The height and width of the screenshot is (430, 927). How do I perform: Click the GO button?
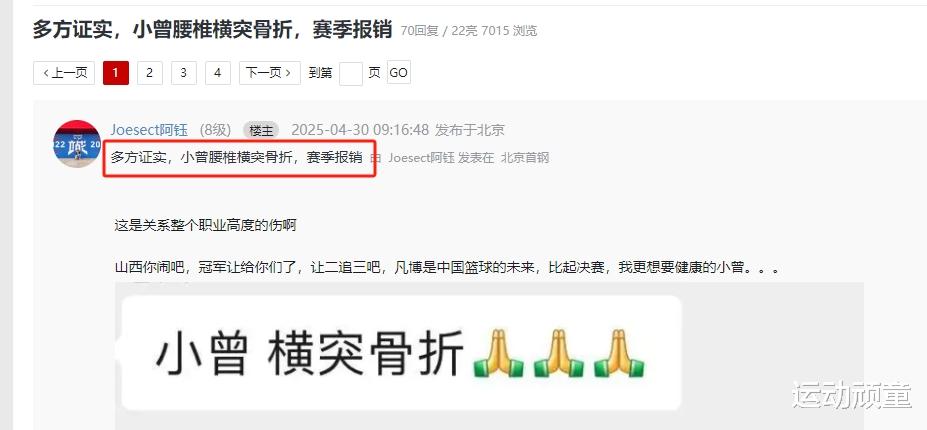[x=398, y=73]
